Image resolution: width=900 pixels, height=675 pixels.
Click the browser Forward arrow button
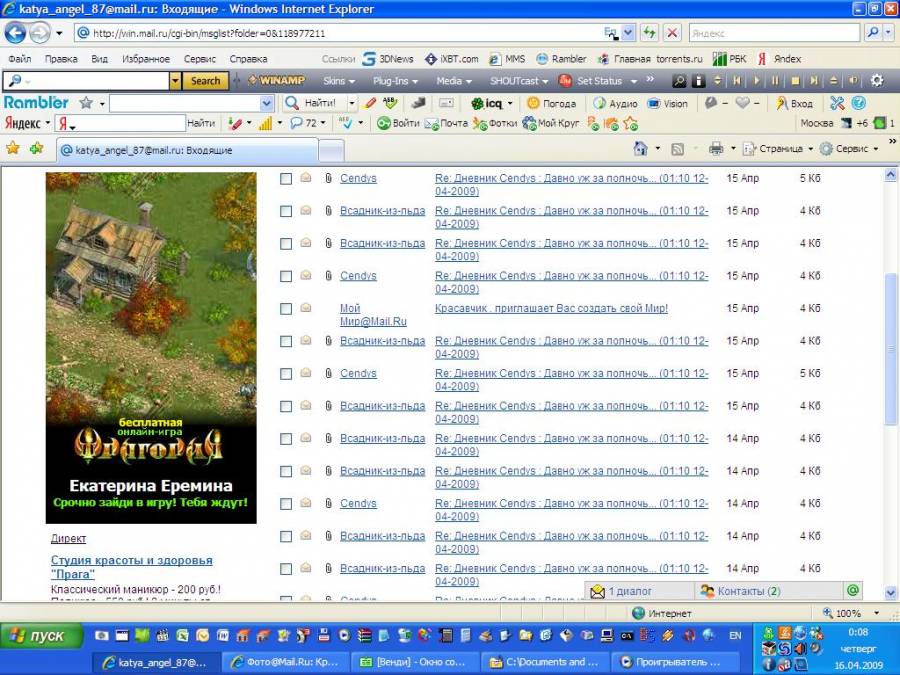(40, 33)
